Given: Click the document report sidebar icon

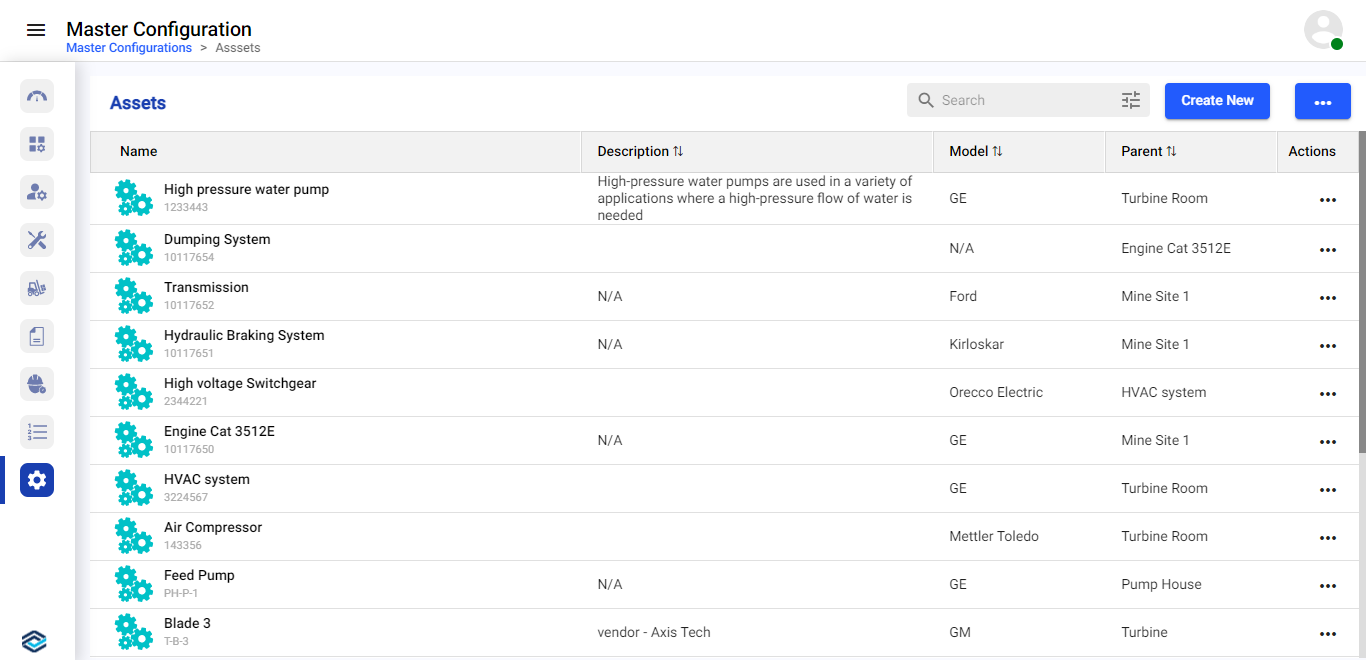Looking at the screenshot, I should [x=37, y=336].
